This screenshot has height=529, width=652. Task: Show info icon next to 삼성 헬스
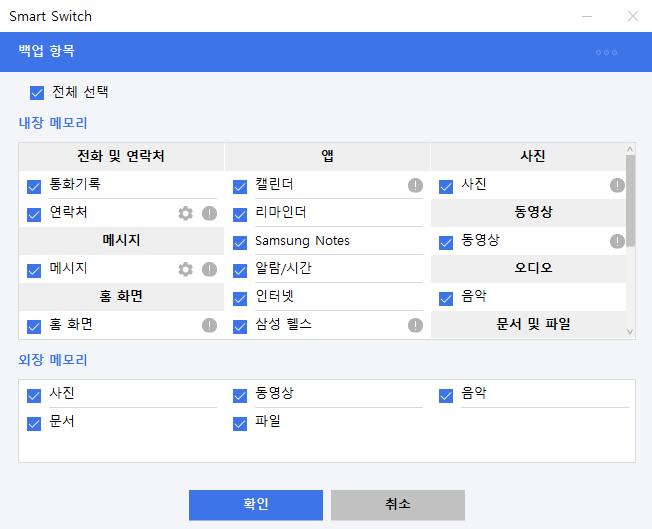415,325
